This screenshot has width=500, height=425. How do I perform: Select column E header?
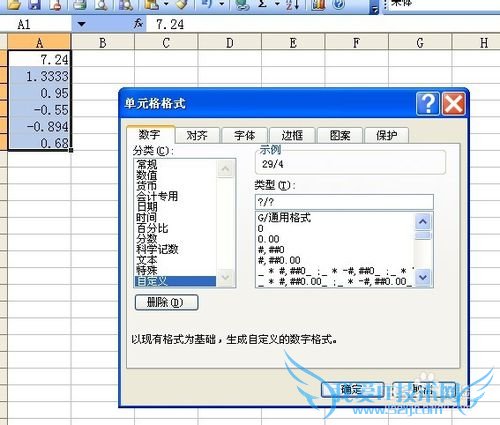293,43
